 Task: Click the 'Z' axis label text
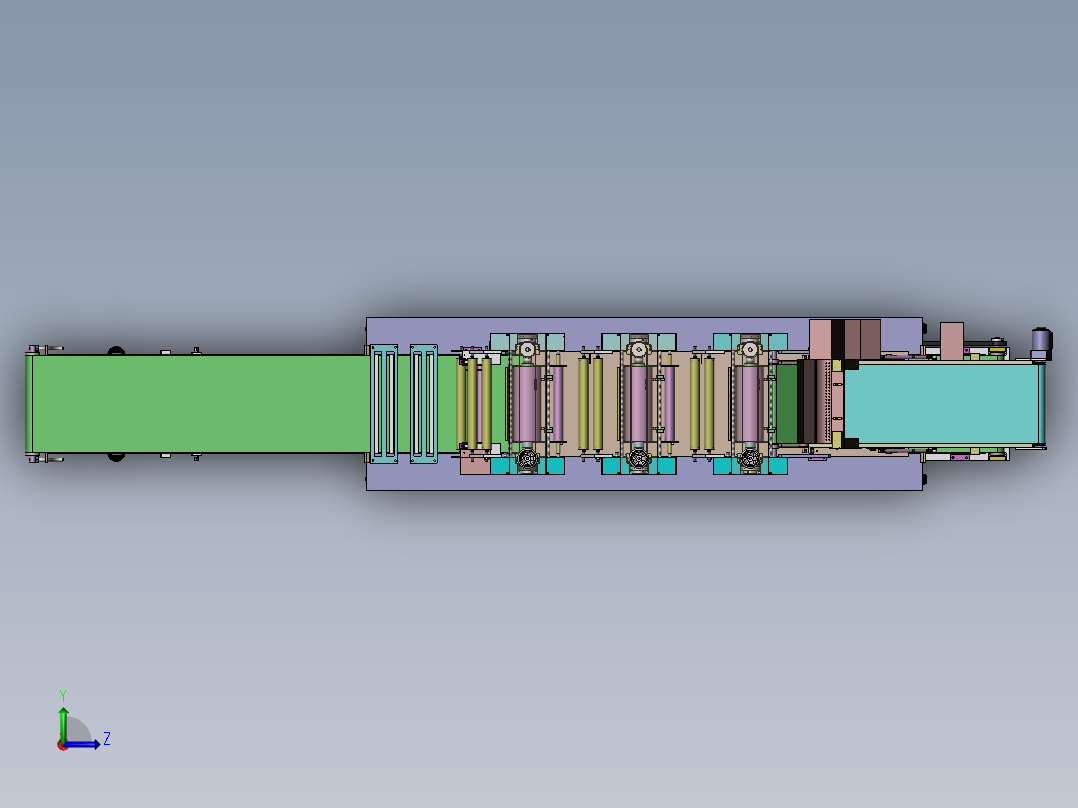(107, 739)
